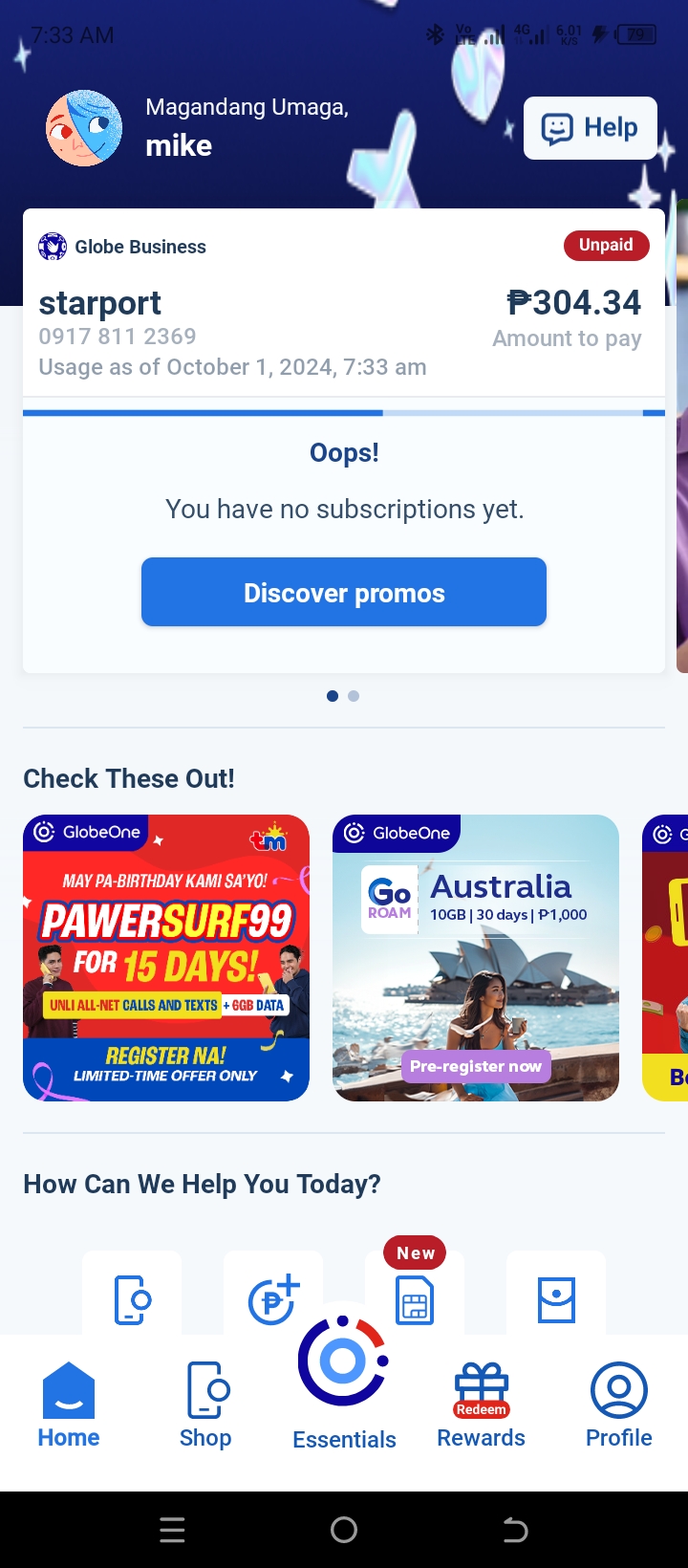Open the Help chat button
The image size is (688, 1568).
coord(590,127)
